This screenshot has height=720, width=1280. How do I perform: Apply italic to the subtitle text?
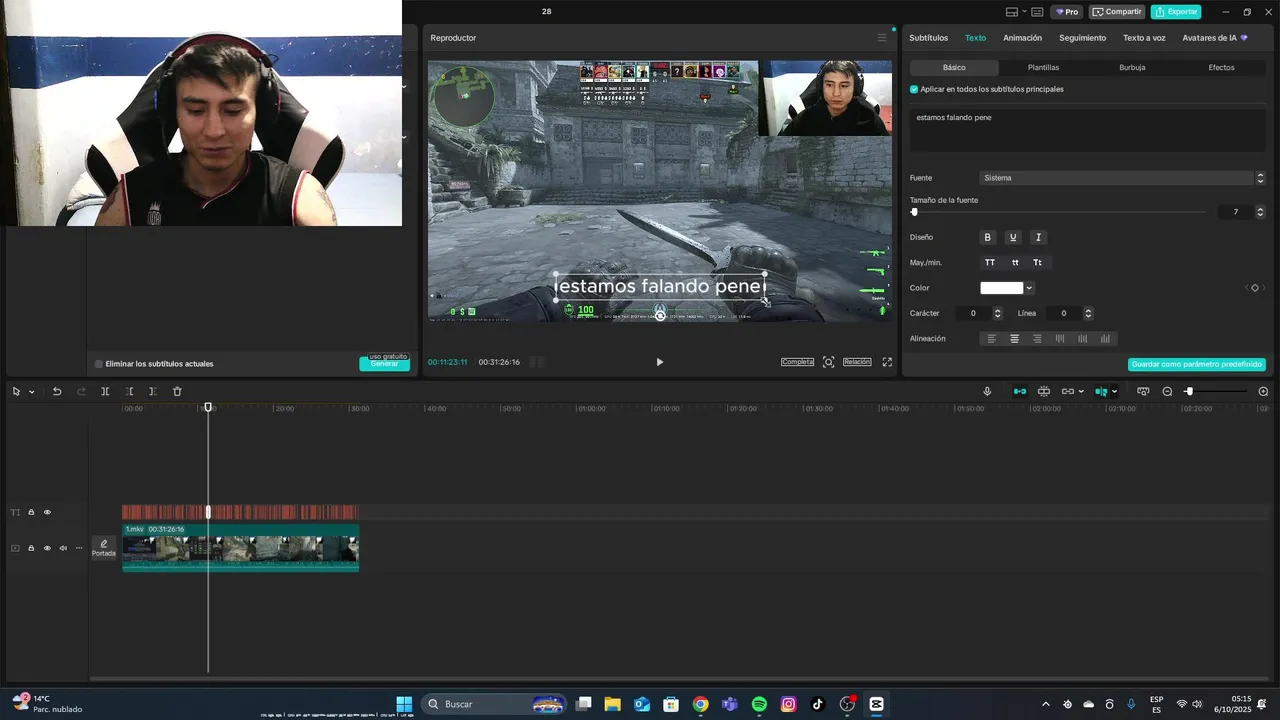coord(1038,237)
